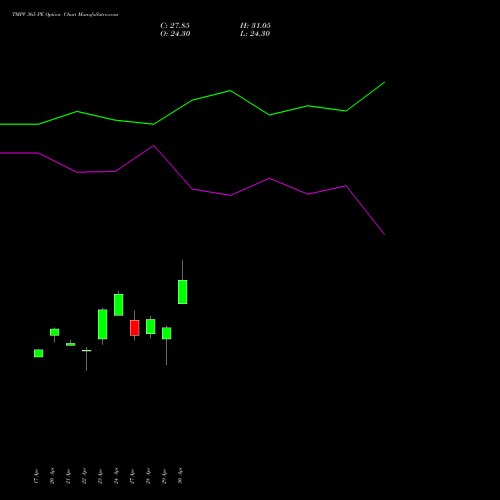The height and width of the screenshot is (500, 500).
Task: Select the 23 Apr date label
Action: click(100, 476)
